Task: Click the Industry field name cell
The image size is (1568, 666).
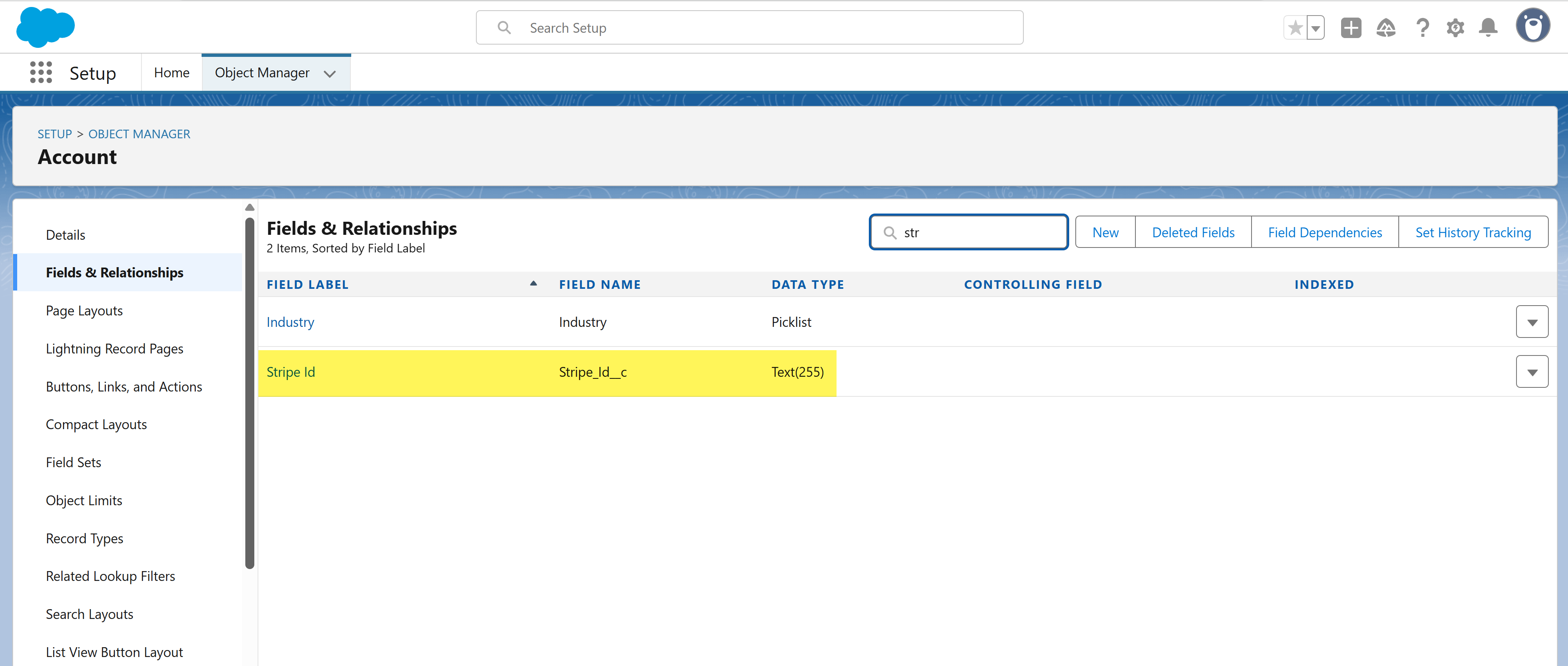Action: (x=583, y=322)
